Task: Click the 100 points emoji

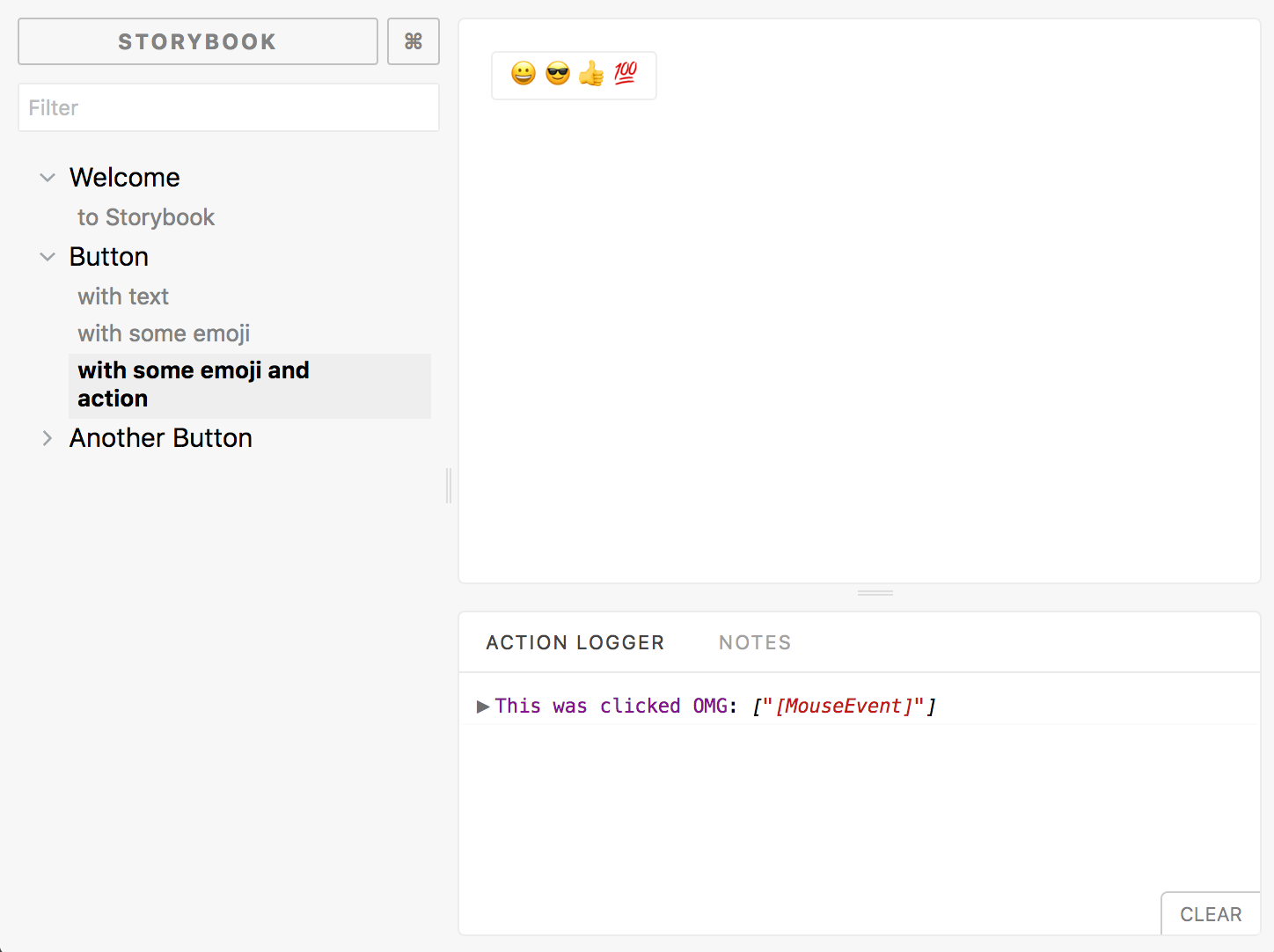Action: 626,73
